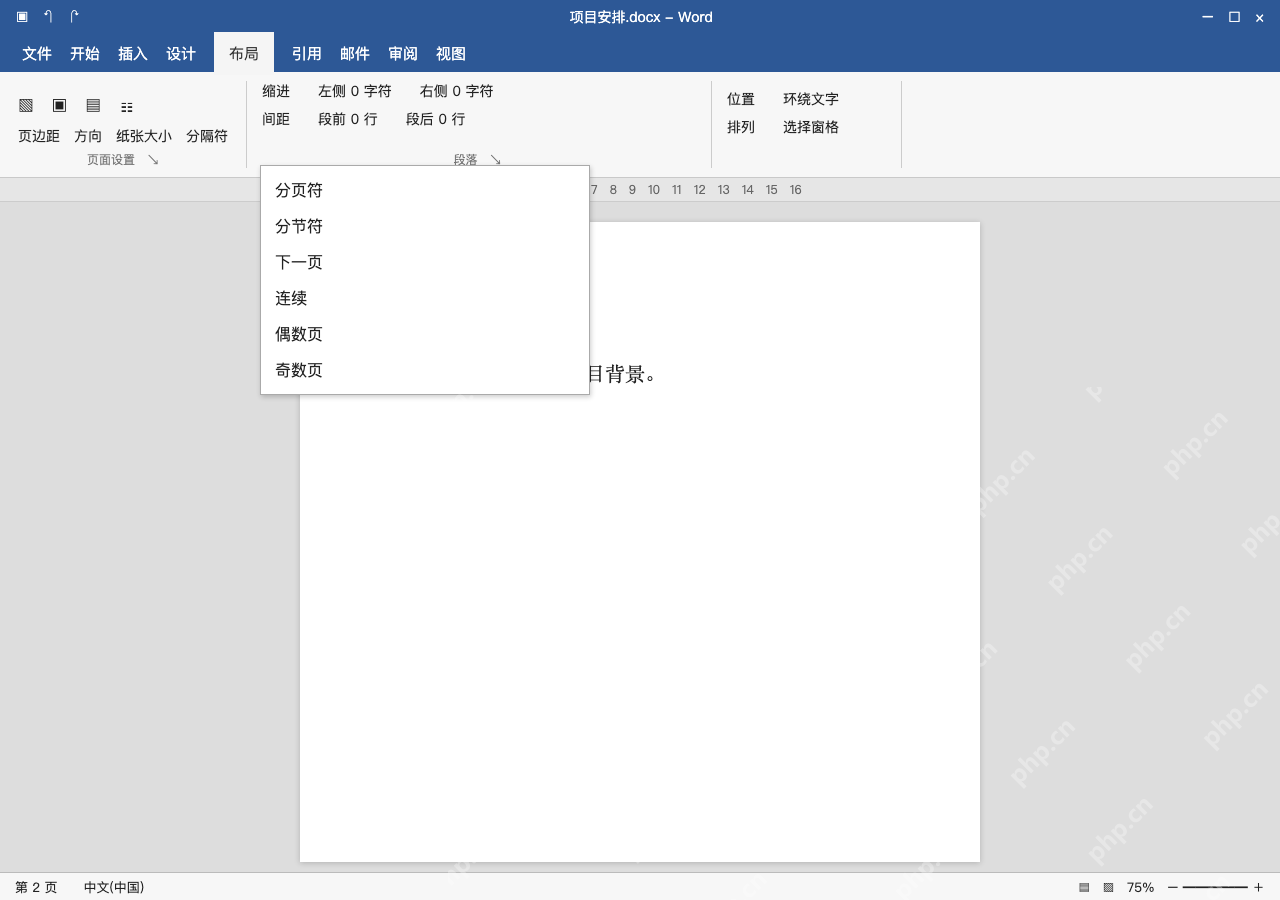Switch to the 插入 tab
Image resolution: width=1280 pixels, height=900 pixels.
133,54
